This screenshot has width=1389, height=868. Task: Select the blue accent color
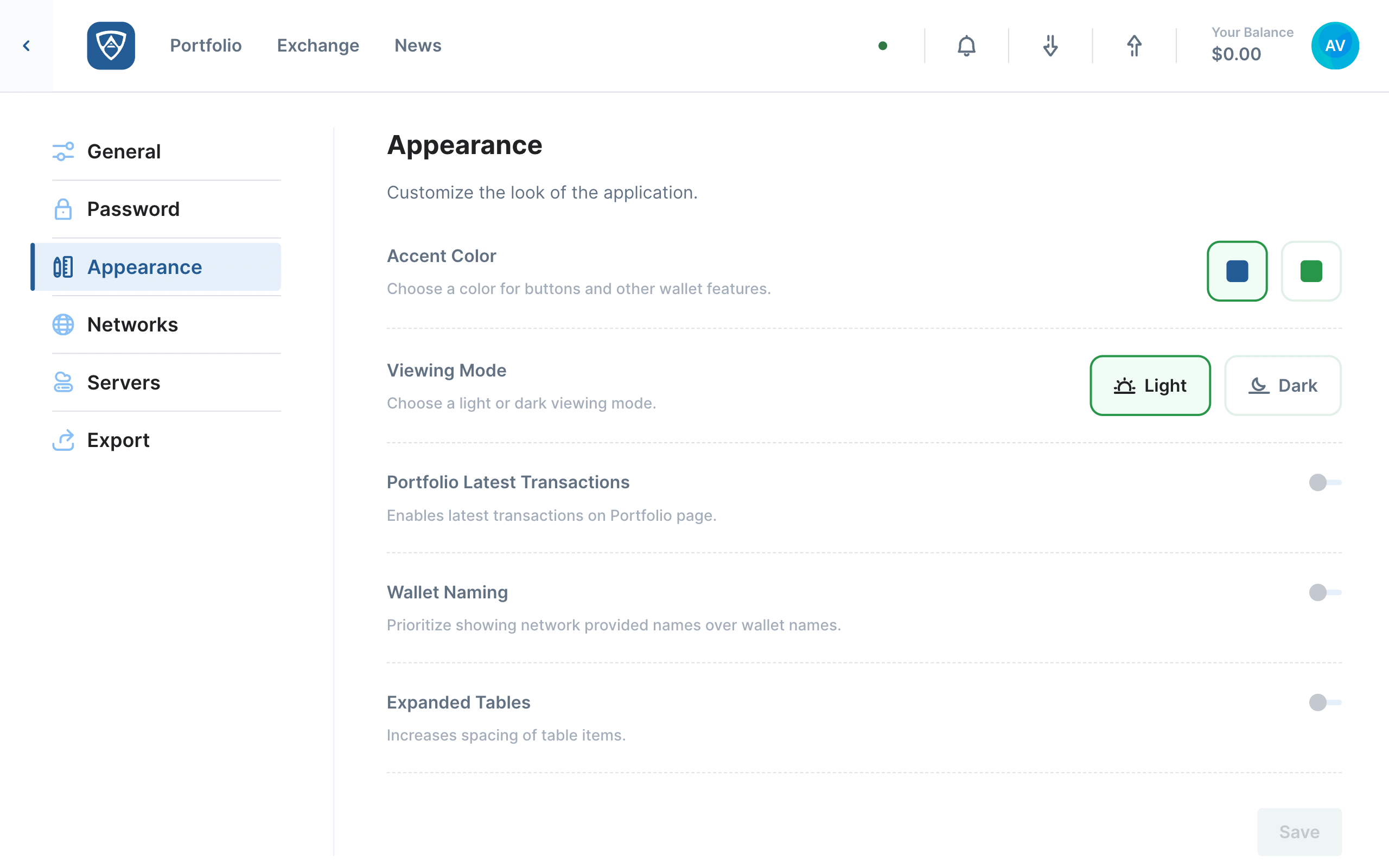pos(1237,271)
